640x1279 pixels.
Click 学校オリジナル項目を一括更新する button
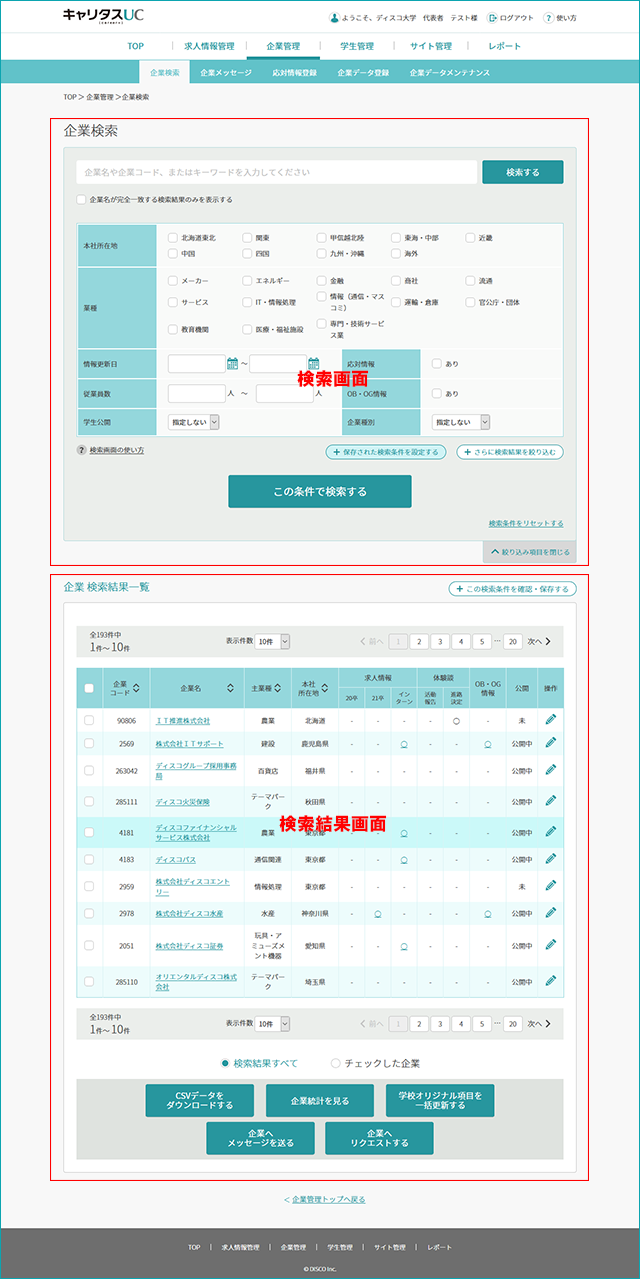click(x=440, y=1100)
